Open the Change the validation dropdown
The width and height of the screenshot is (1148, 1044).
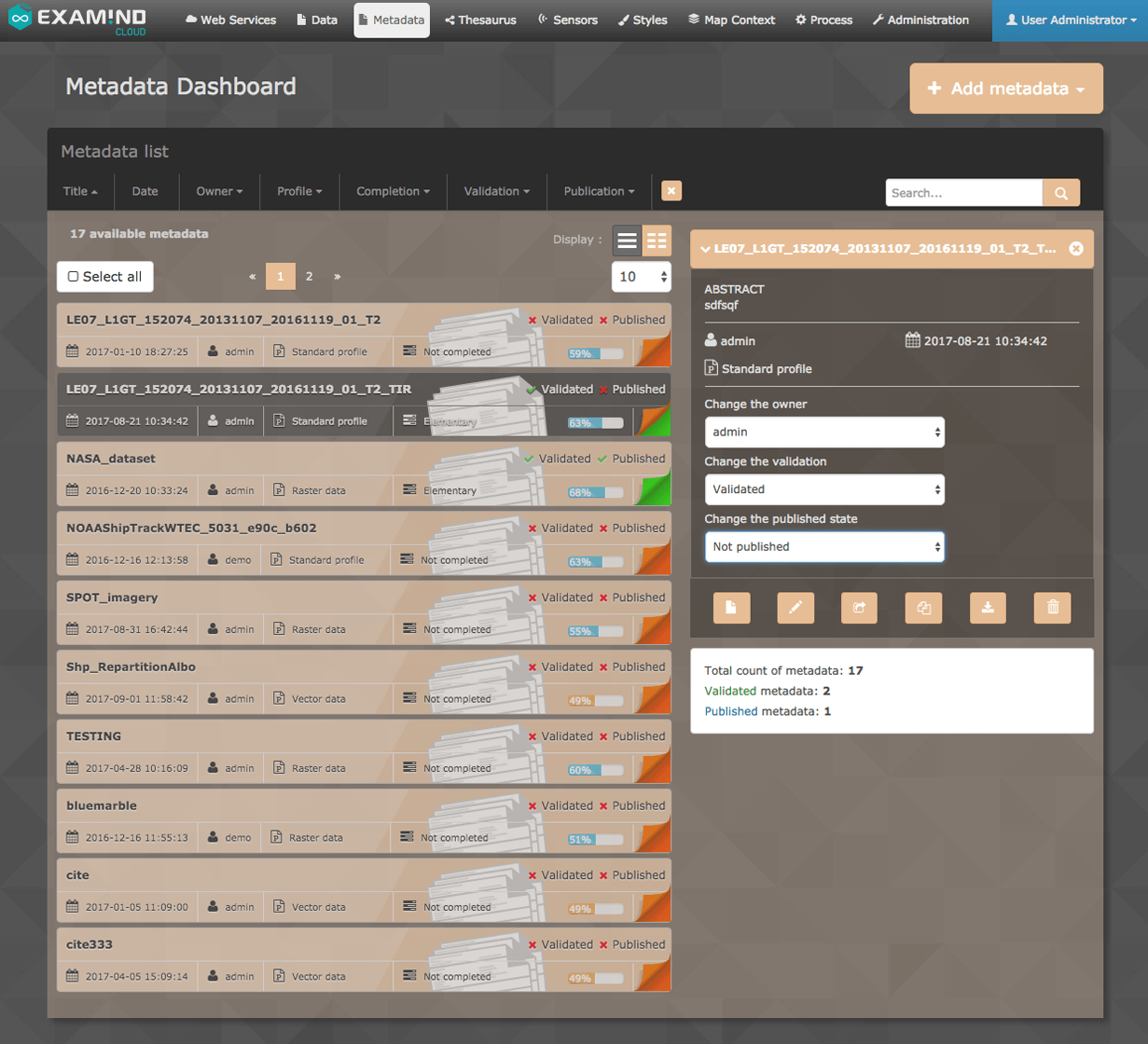point(823,489)
